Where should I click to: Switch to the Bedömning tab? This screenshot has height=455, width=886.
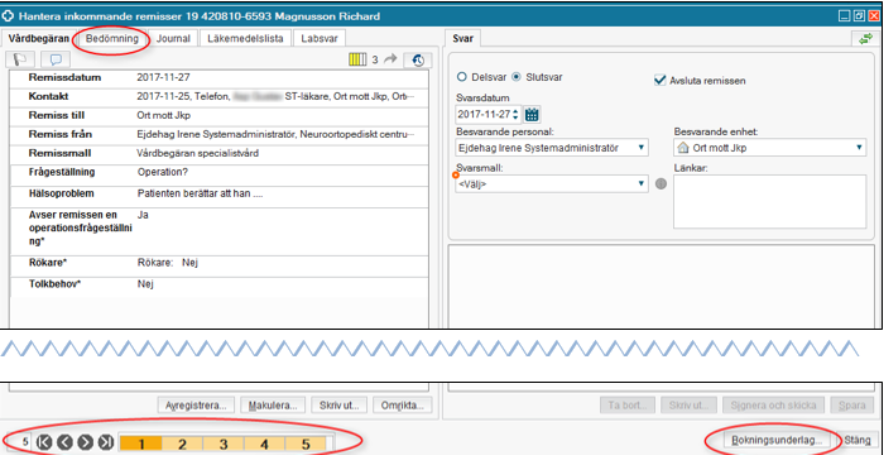(x=113, y=38)
